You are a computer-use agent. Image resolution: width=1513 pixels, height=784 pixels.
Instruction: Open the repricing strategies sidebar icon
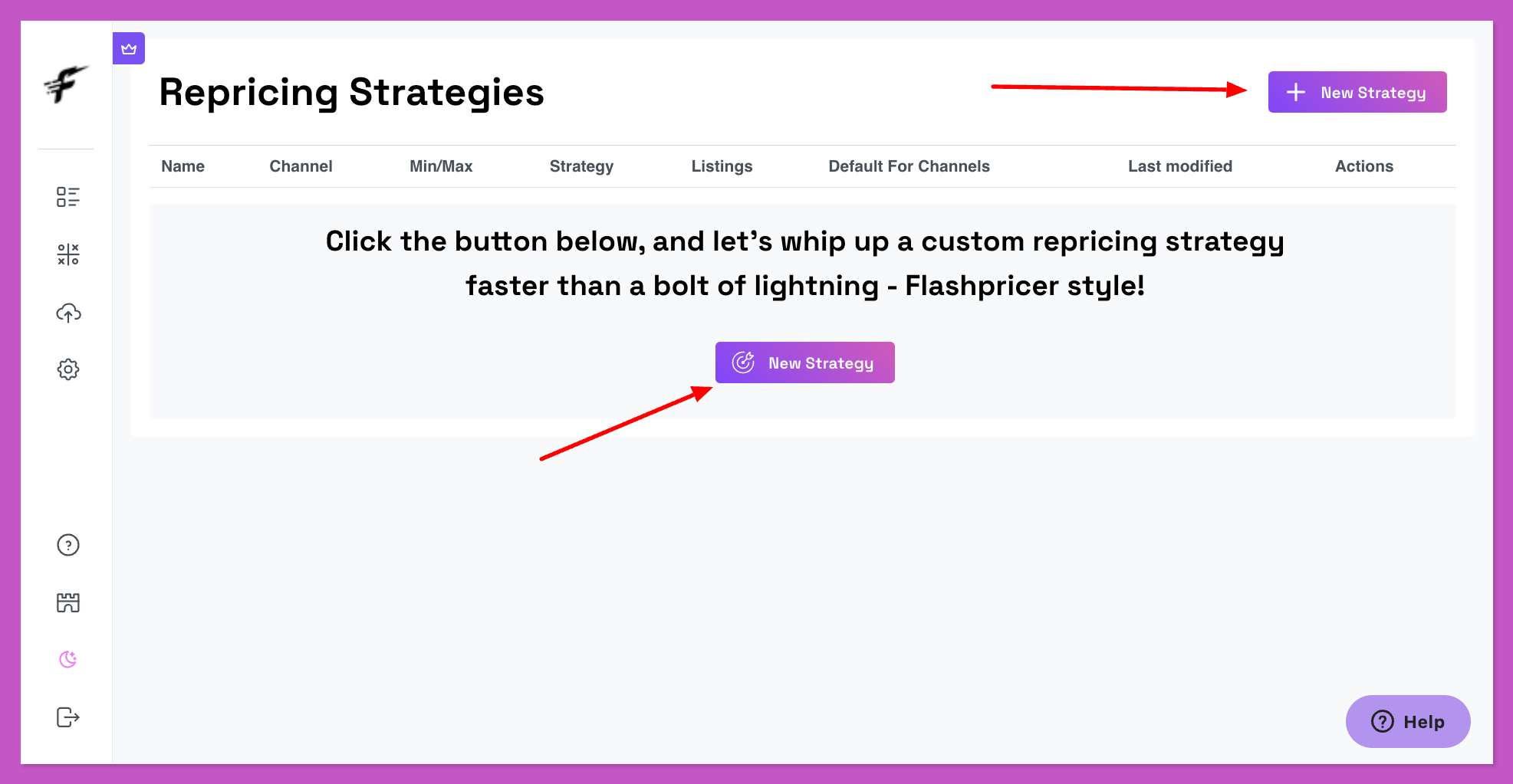(67, 254)
